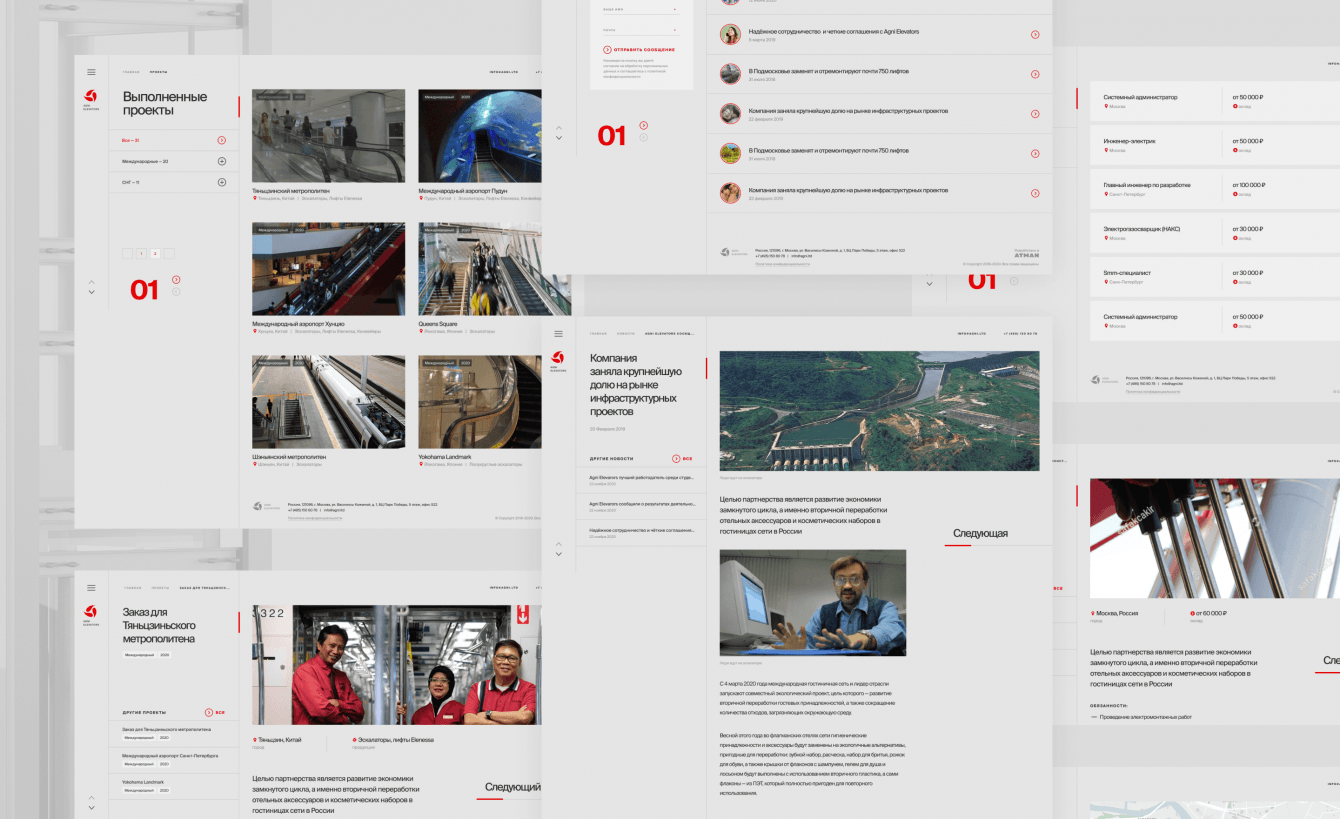The image size is (1340, 819).
Task: Open Электрогазосварщик (НАКС) vacancy row
Action: coord(1214,233)
